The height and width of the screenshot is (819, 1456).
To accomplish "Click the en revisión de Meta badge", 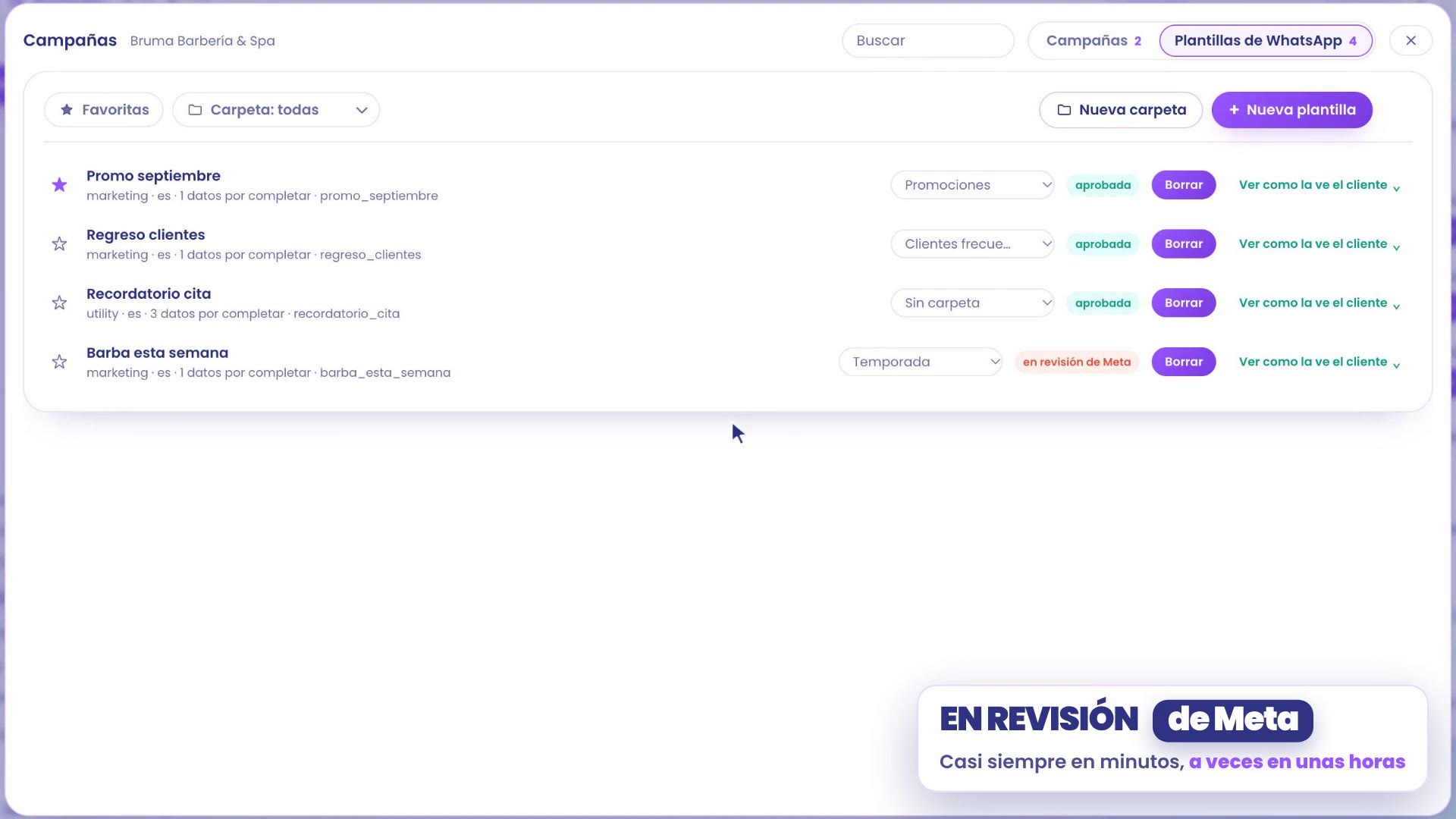I will point(1077,362).
